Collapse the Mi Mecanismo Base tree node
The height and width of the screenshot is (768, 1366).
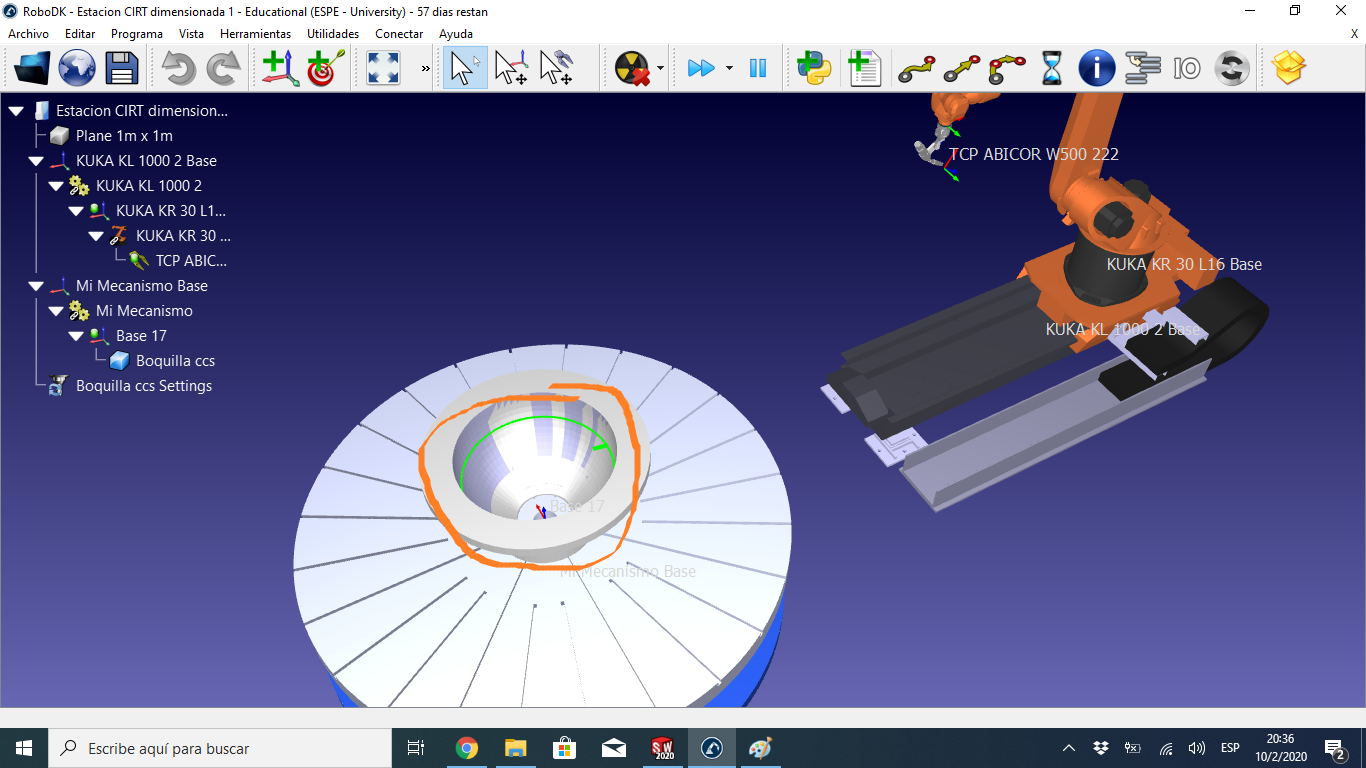tap(36, 286)
